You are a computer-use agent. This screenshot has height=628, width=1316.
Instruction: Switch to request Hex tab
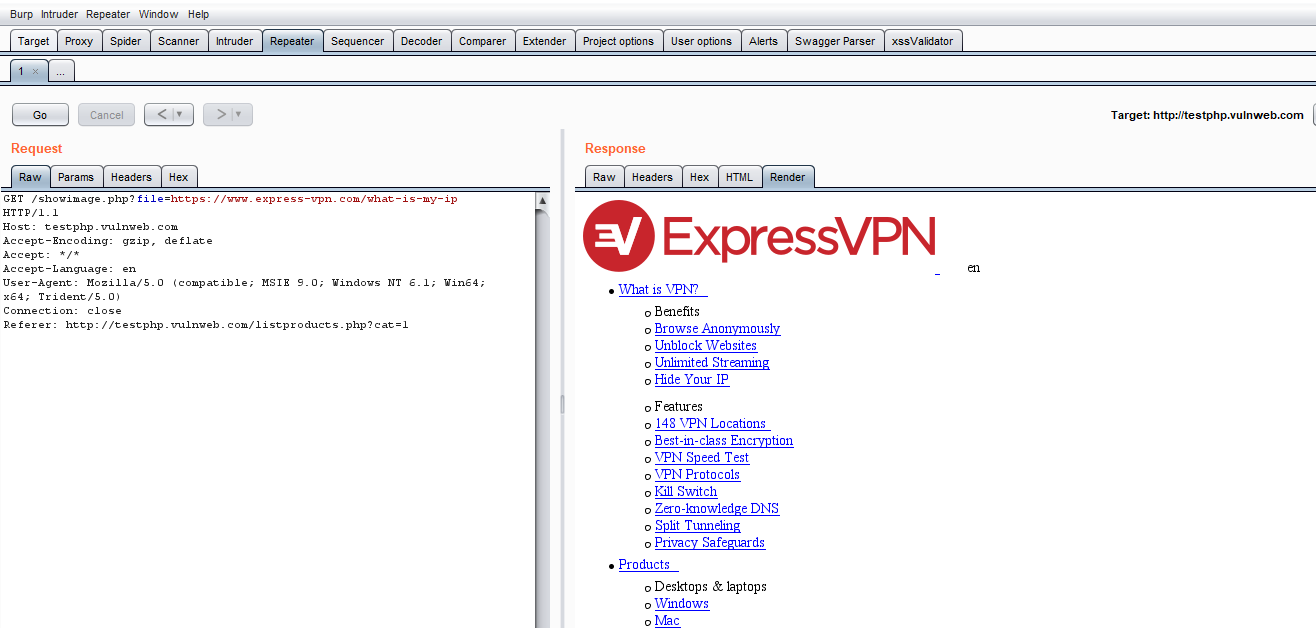pos(178,177)
